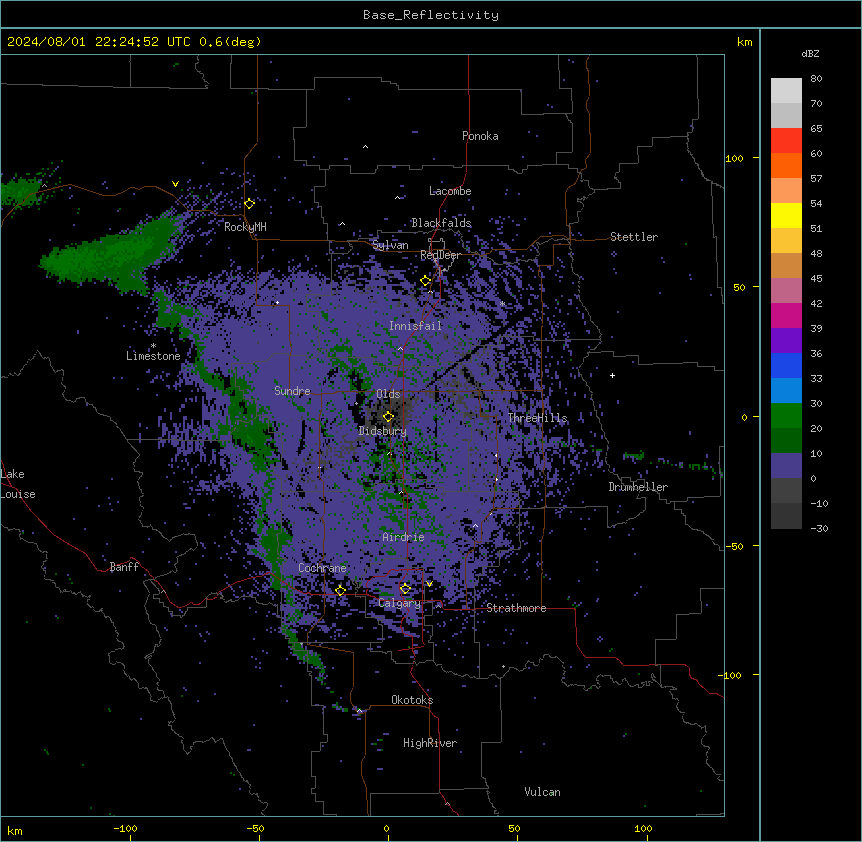Click the Sundre town label

292,391
